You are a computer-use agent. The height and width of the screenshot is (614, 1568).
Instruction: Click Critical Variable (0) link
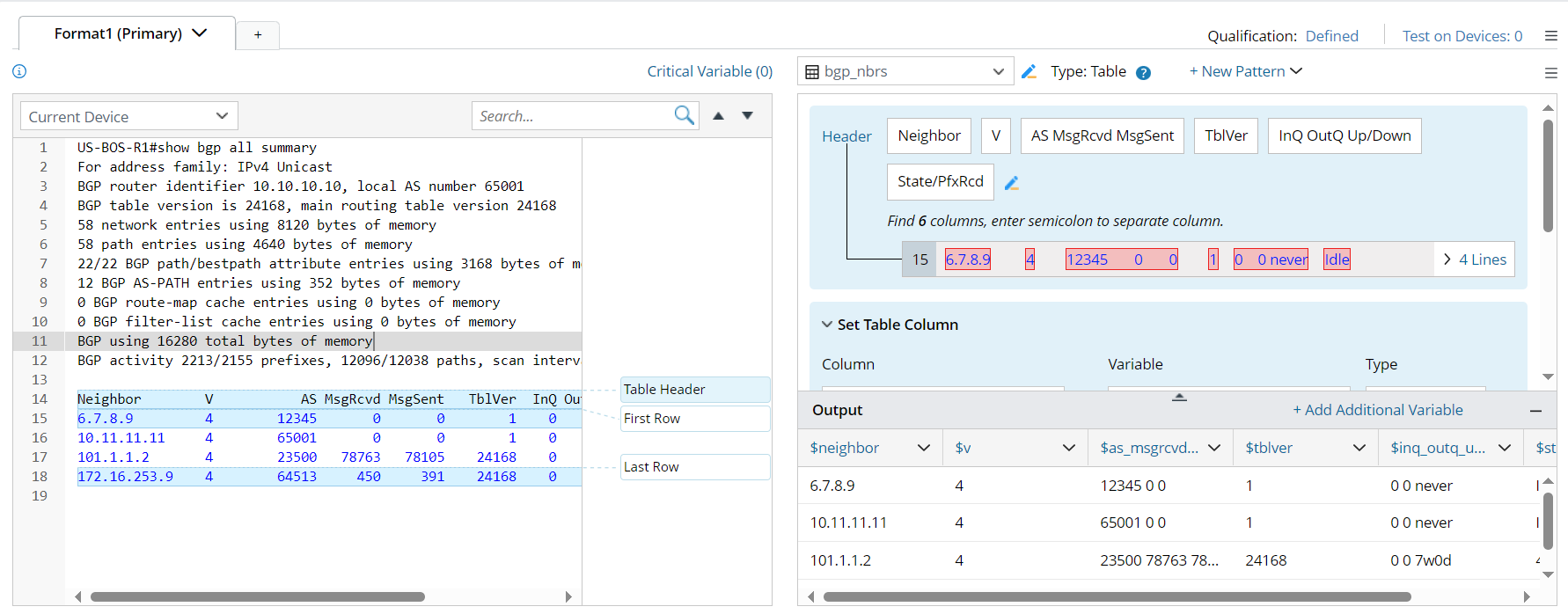(709, 71)
